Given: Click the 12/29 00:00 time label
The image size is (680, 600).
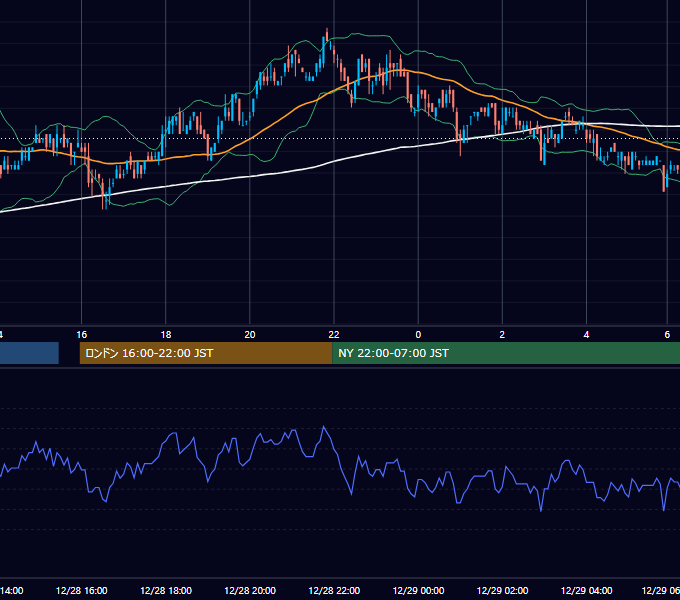Looking at the screenshot, I should pyautogui.click(x=418, y=590).
